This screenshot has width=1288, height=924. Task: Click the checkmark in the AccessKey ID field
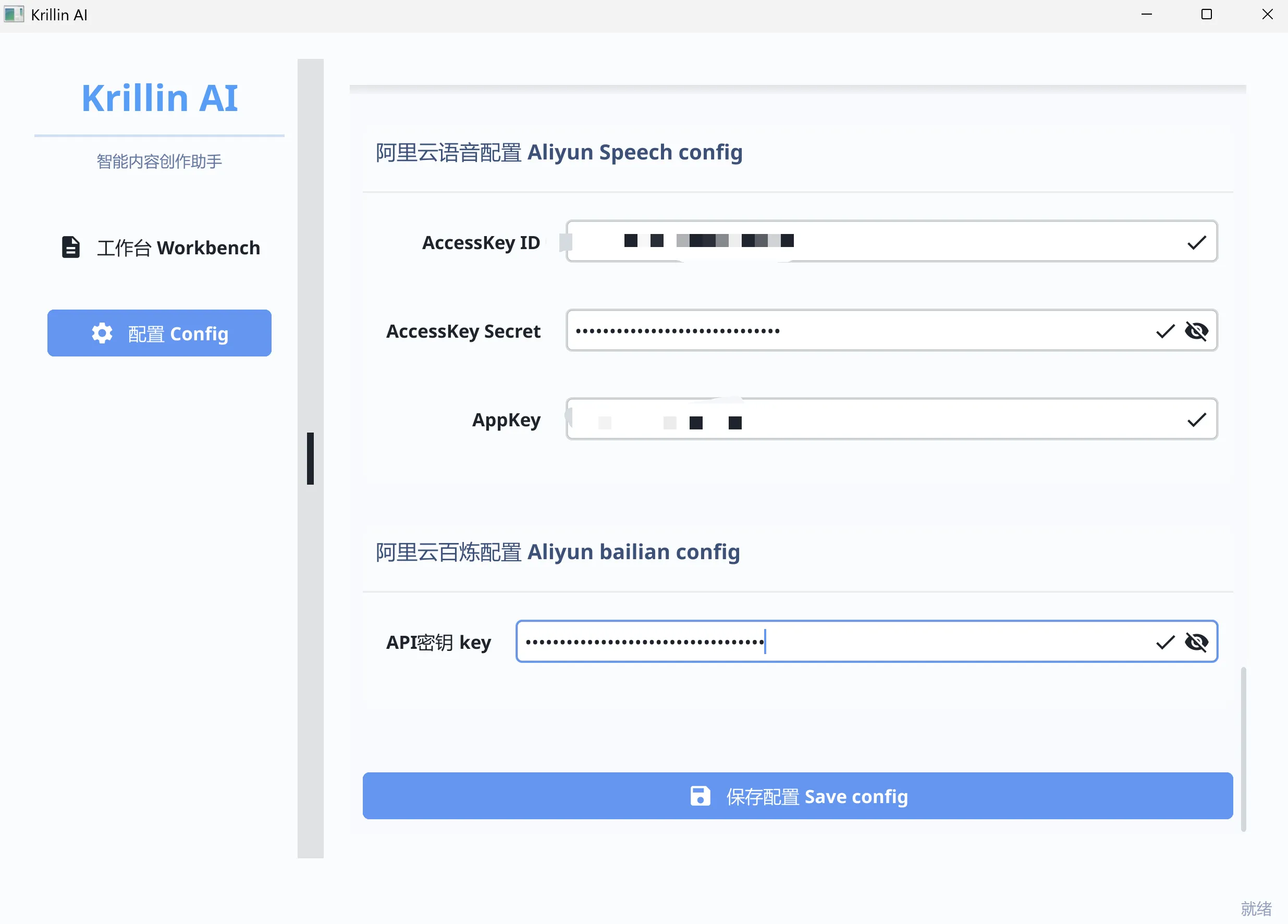[1197, 242]
